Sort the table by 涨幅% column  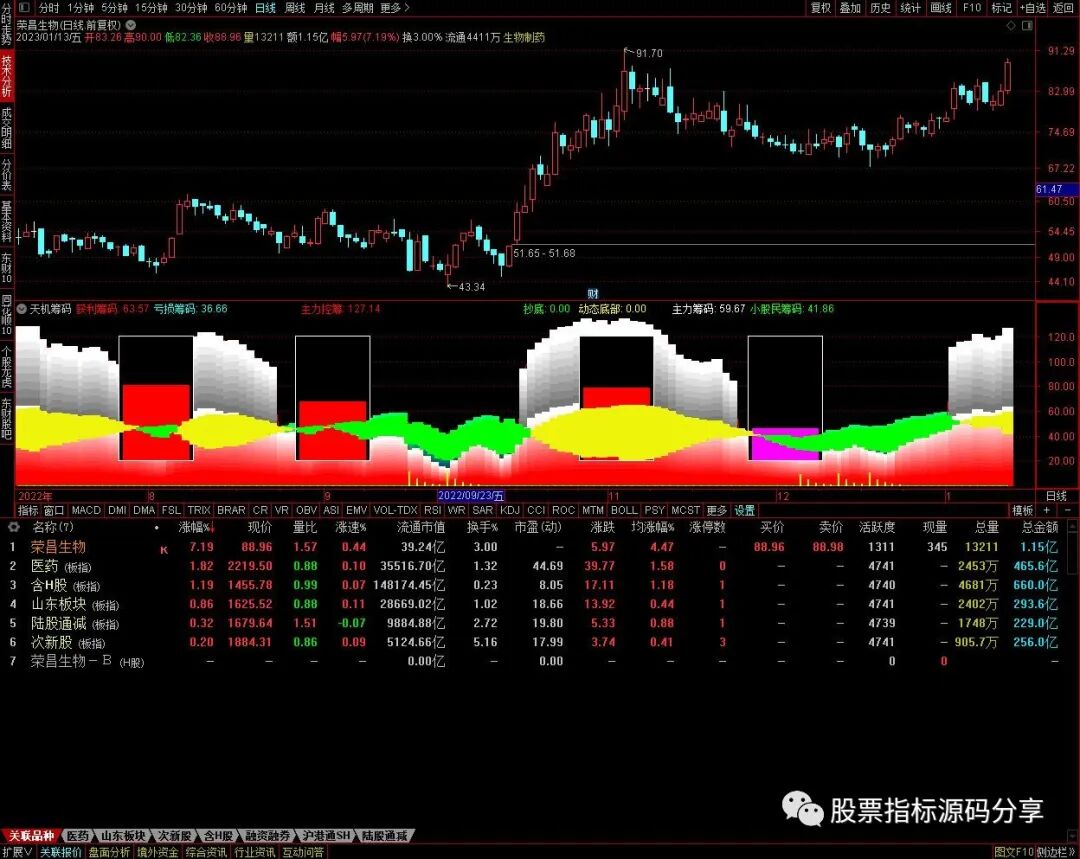point(196,528)
